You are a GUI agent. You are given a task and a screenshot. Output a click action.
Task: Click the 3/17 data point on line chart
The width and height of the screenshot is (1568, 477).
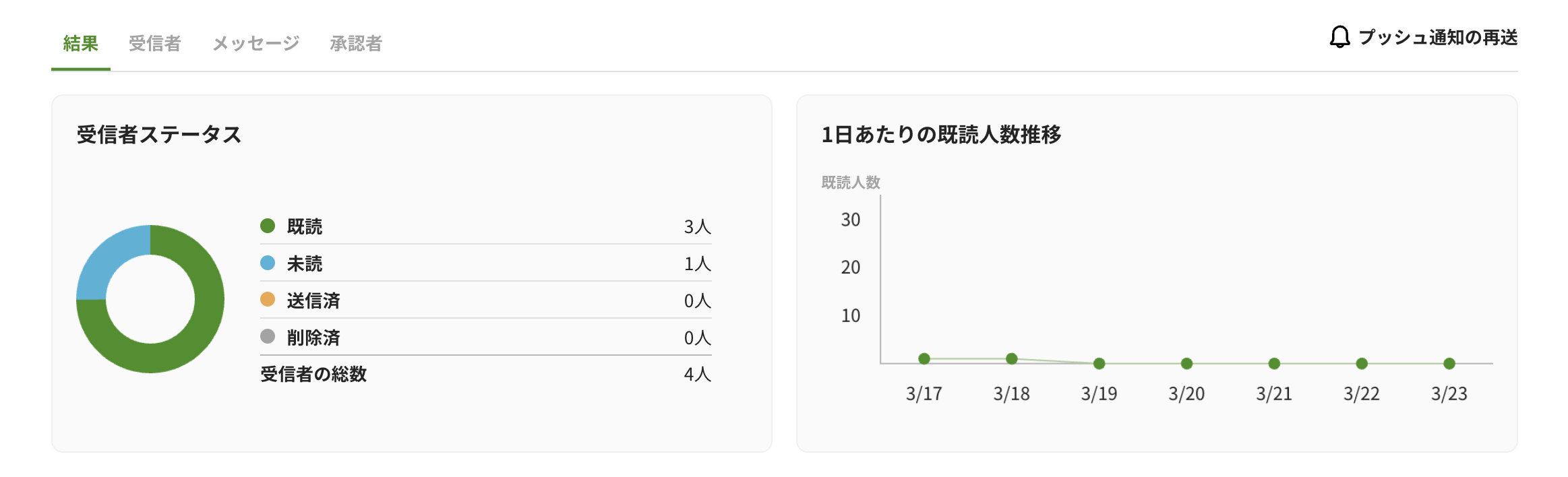(x=924, y=358)
